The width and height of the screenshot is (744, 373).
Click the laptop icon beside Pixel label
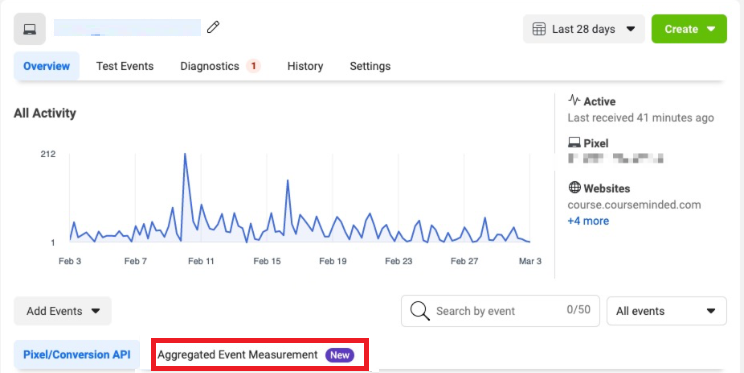click(574, 142)
